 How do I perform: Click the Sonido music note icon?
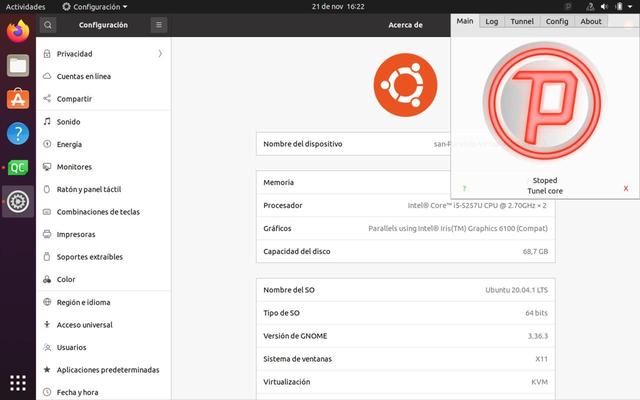click(47, 121)
